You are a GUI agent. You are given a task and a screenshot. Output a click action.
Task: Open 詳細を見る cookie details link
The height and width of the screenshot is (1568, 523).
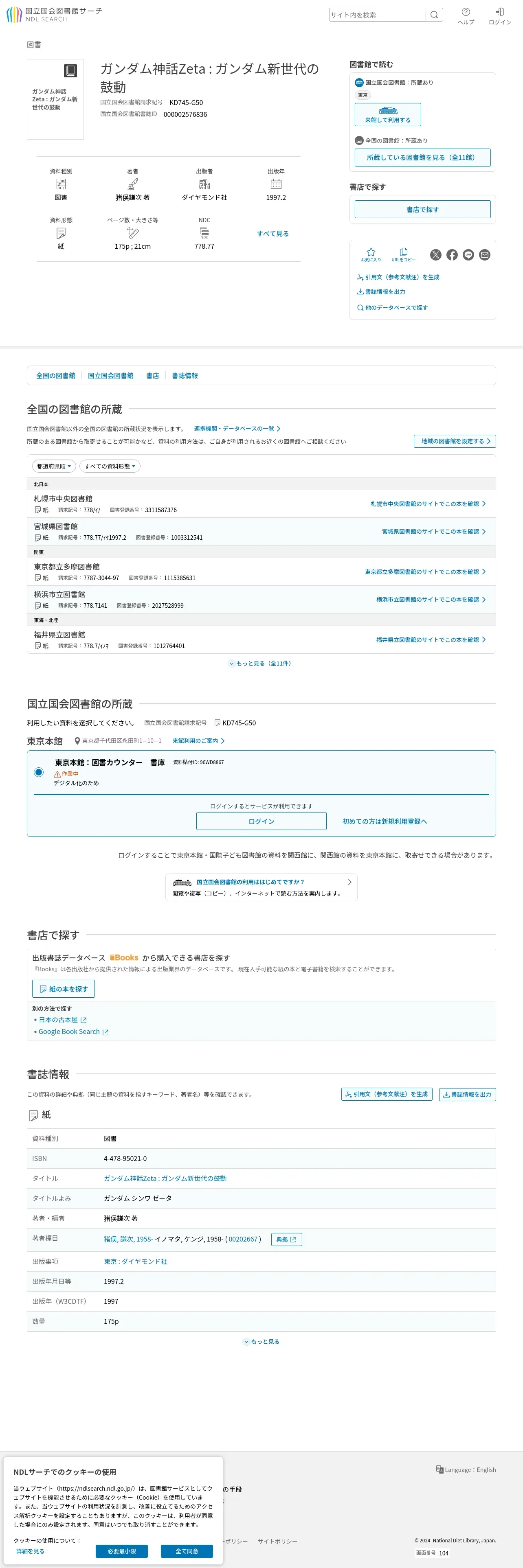pos(31,1551)
